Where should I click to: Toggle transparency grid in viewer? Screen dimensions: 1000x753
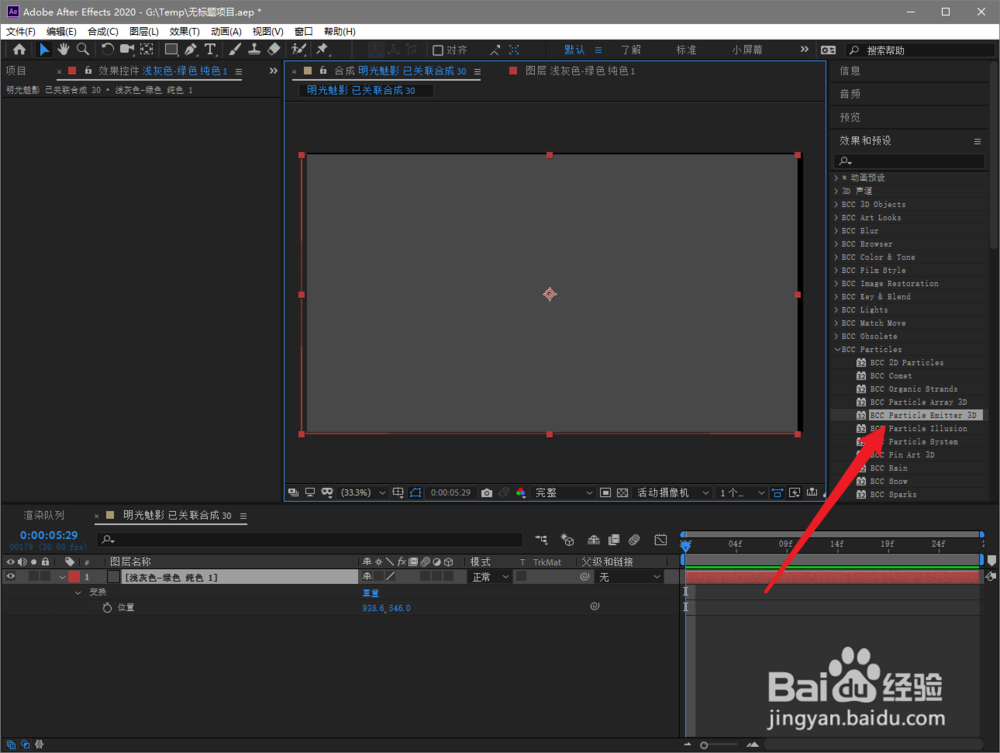coord(622,493)
